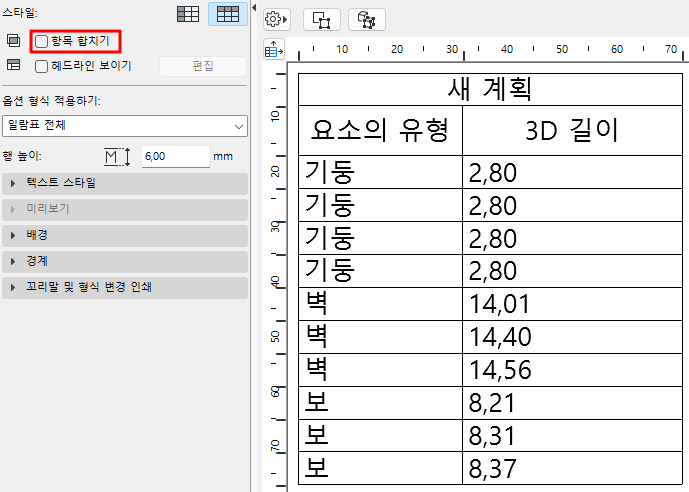Screen dimensions: 689x492
Task: Click the 새 계획 table title
Action: [490, 89]
